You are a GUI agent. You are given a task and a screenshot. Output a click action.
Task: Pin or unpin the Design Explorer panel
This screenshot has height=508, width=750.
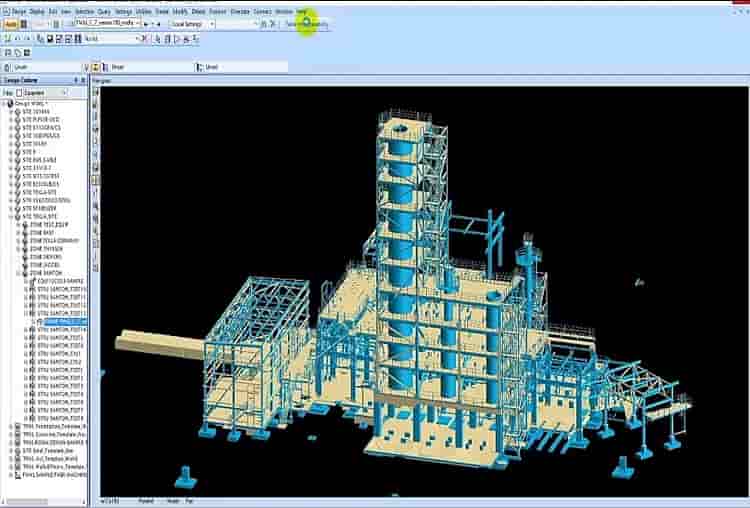tap(76, 81)
